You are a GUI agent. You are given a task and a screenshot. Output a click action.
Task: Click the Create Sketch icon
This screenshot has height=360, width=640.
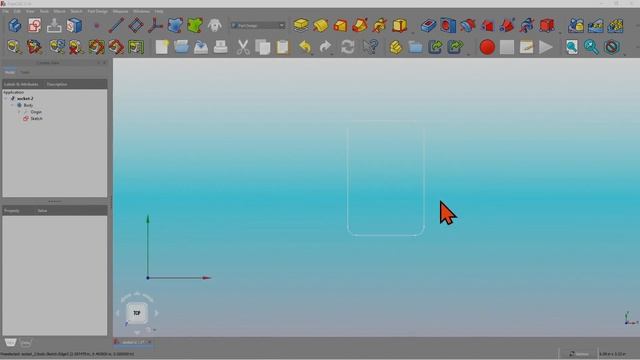point(35,25)
